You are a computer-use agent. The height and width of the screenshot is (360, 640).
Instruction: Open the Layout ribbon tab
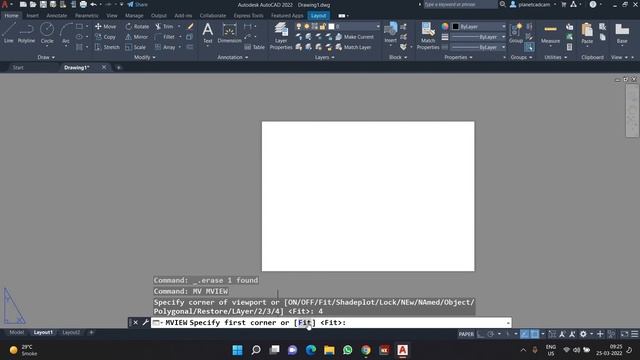tap(318, 16)
